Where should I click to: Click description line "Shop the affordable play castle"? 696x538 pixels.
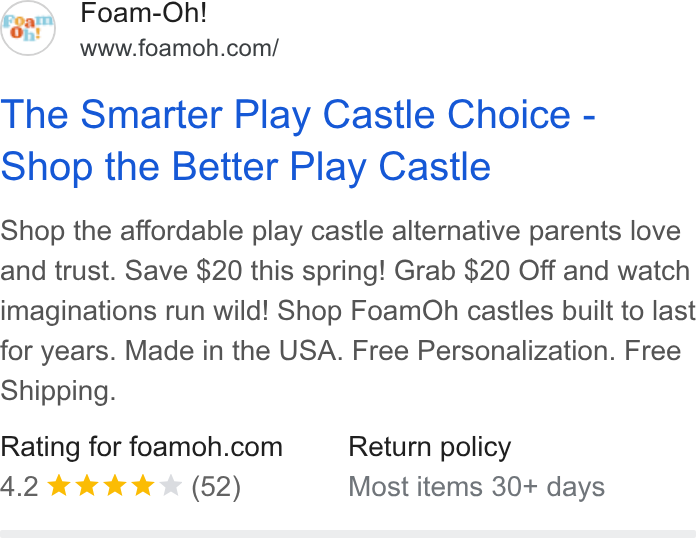[192, 231]
